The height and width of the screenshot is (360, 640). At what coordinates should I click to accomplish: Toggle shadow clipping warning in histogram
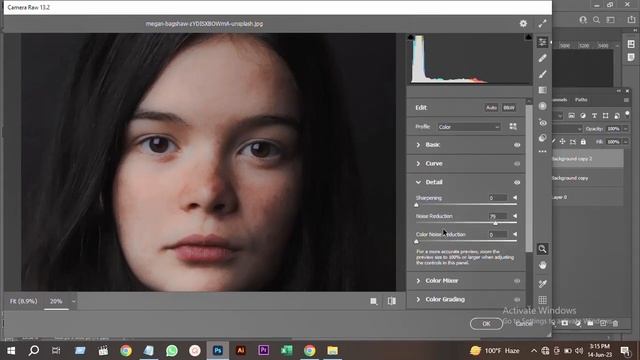click(x=411, y=37)
